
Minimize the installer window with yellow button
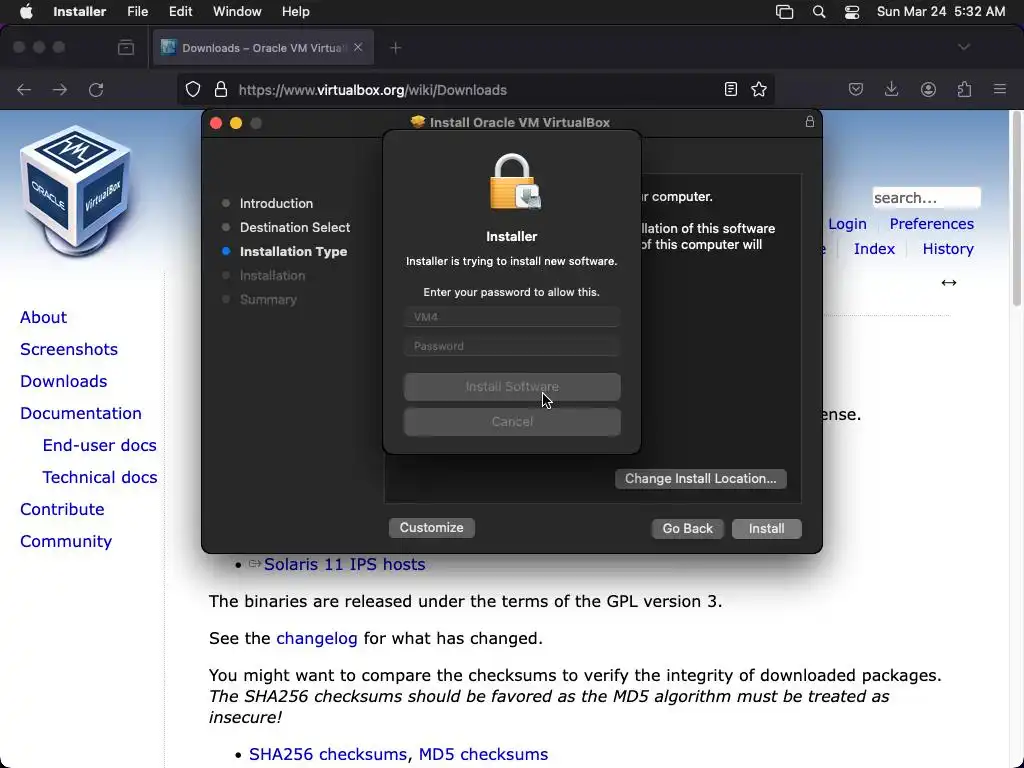pos(236,123)
